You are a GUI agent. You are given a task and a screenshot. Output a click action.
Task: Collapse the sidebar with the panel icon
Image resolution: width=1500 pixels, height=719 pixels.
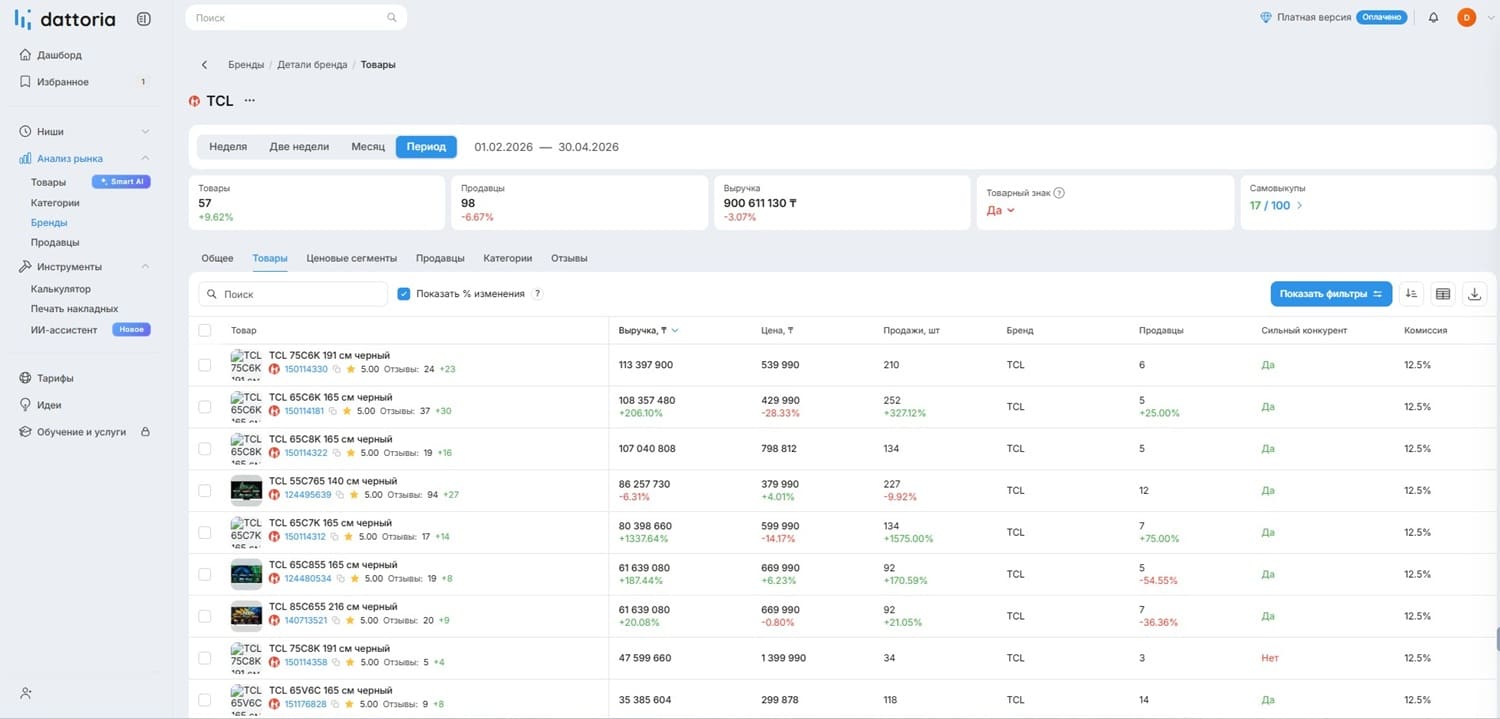click(x=144, y=19)
